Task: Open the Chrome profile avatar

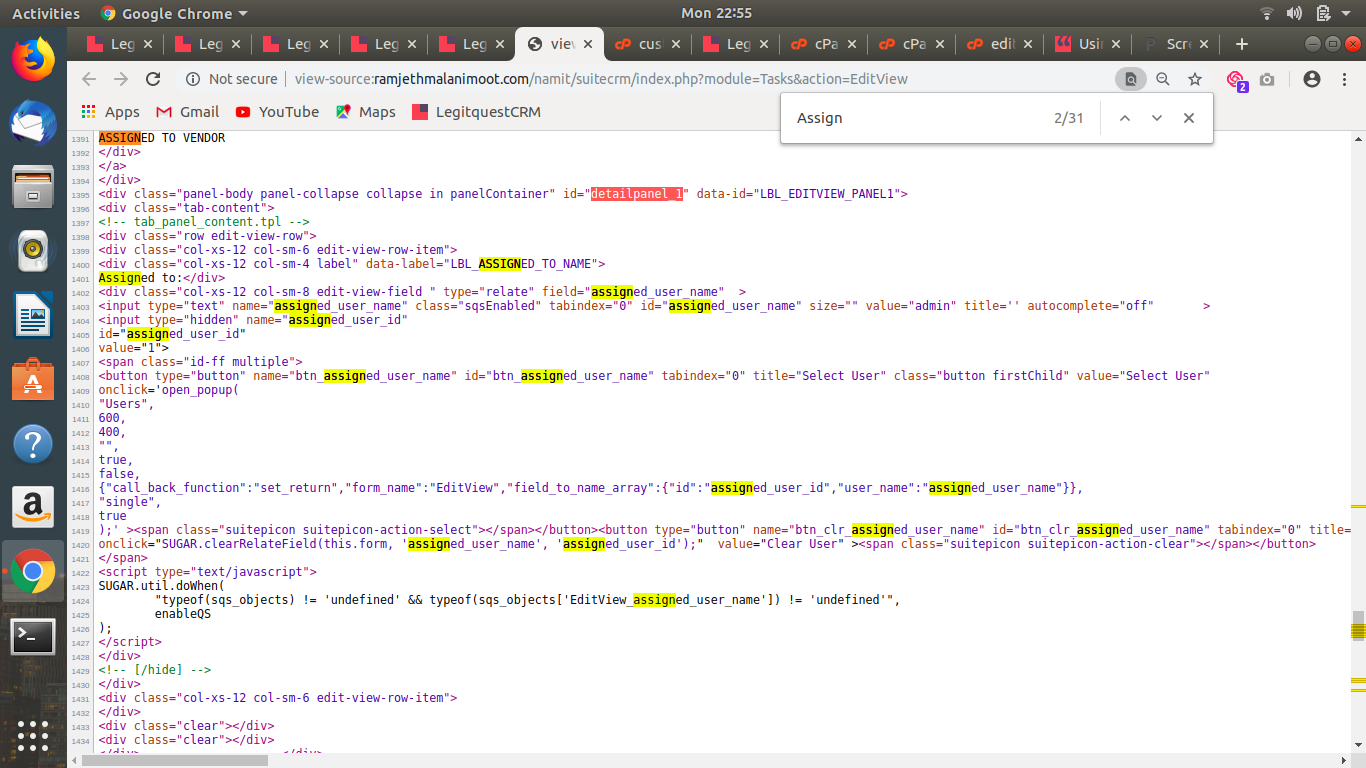Action: tap(1312, 79)
